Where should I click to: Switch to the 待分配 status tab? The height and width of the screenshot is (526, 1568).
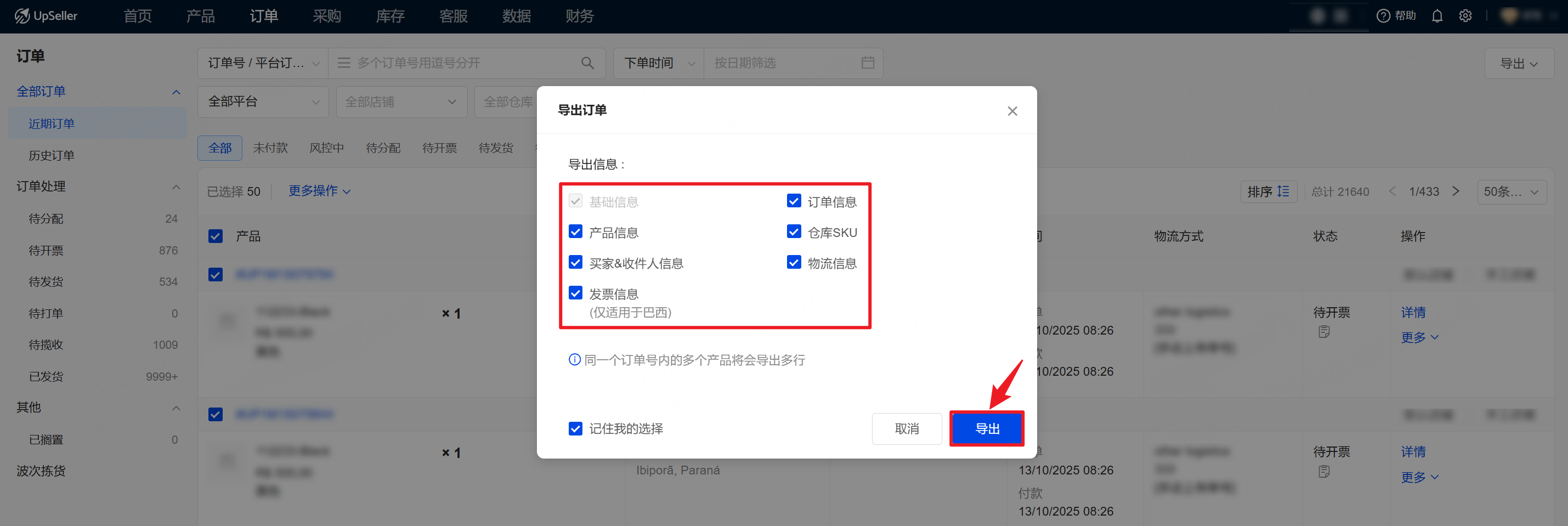383,148
